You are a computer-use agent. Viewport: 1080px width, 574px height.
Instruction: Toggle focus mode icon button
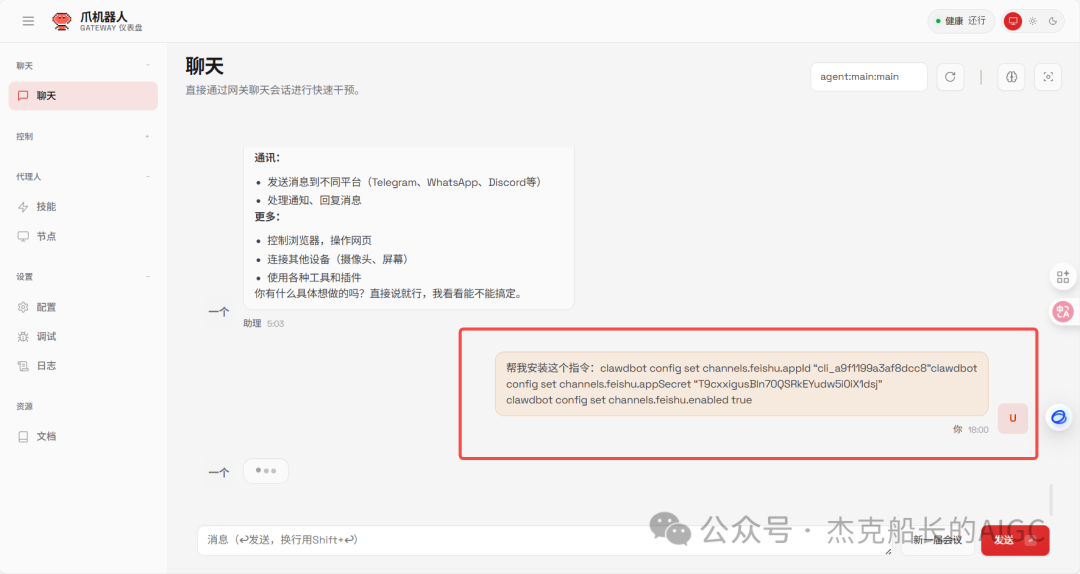coord(1048,76)
